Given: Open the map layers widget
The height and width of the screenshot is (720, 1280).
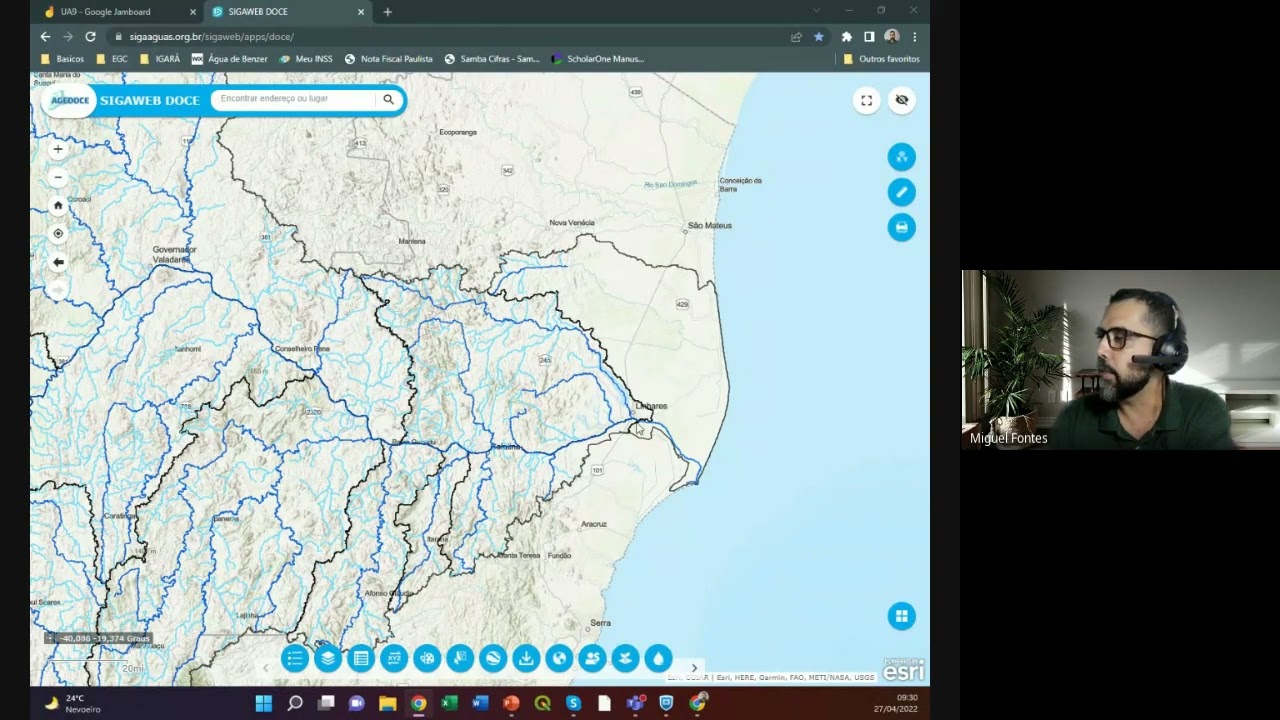Looking at the screenshot, I should pos(328,658).
